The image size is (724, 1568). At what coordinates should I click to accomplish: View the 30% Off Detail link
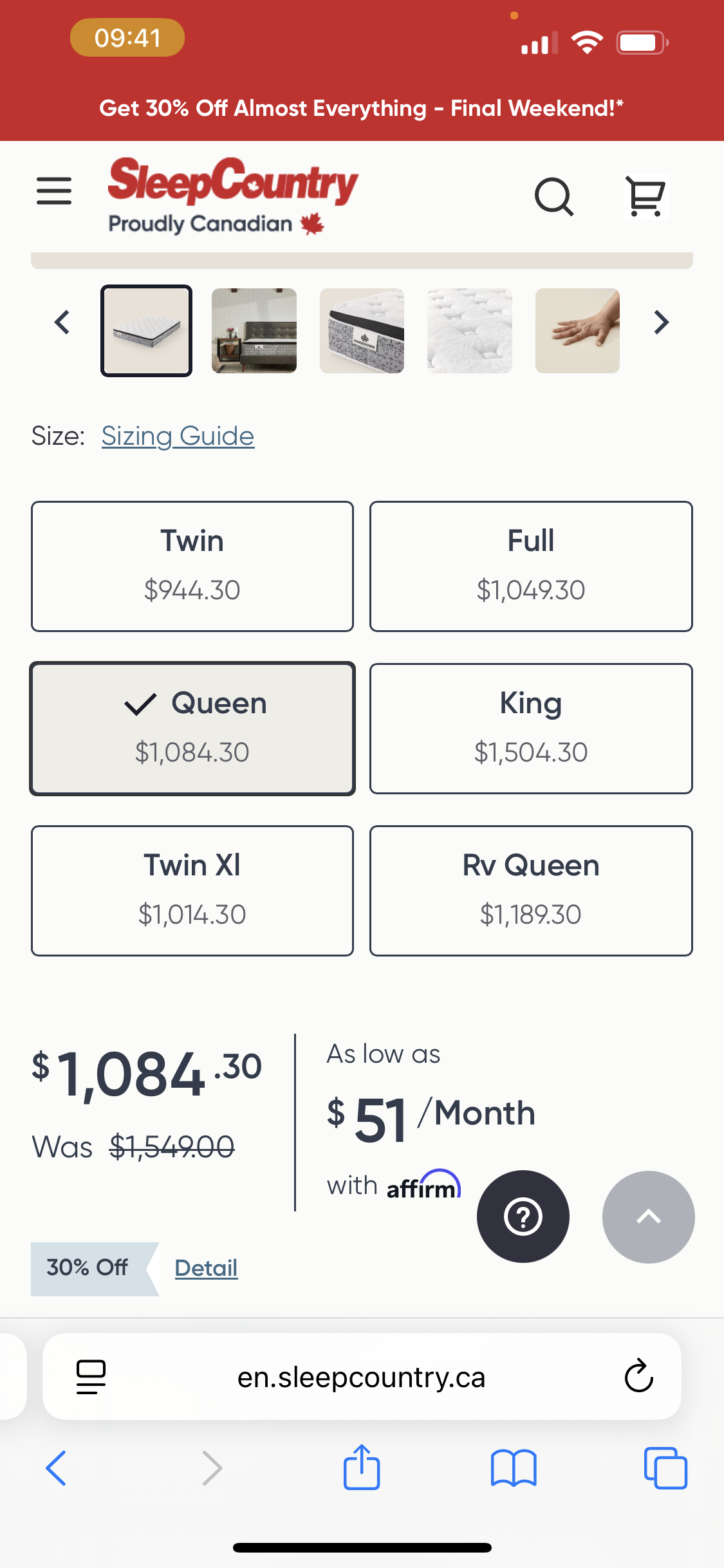tap(206, 1268)
